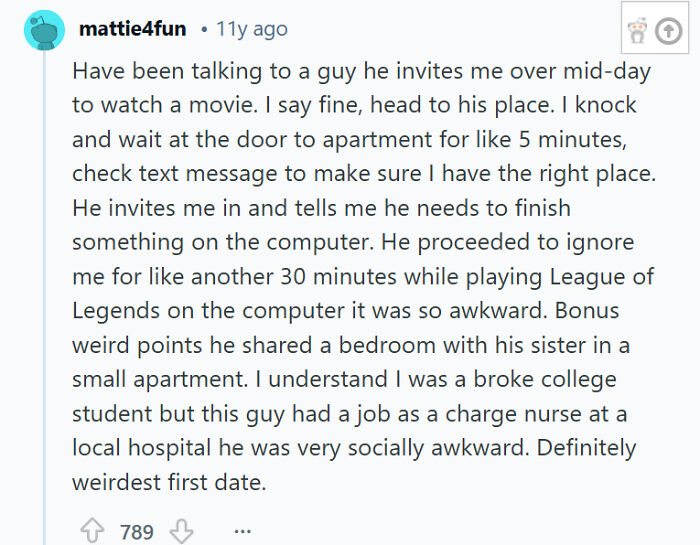
Task: Click the circled up-arrow icon at top right
Action: [667, 31]
